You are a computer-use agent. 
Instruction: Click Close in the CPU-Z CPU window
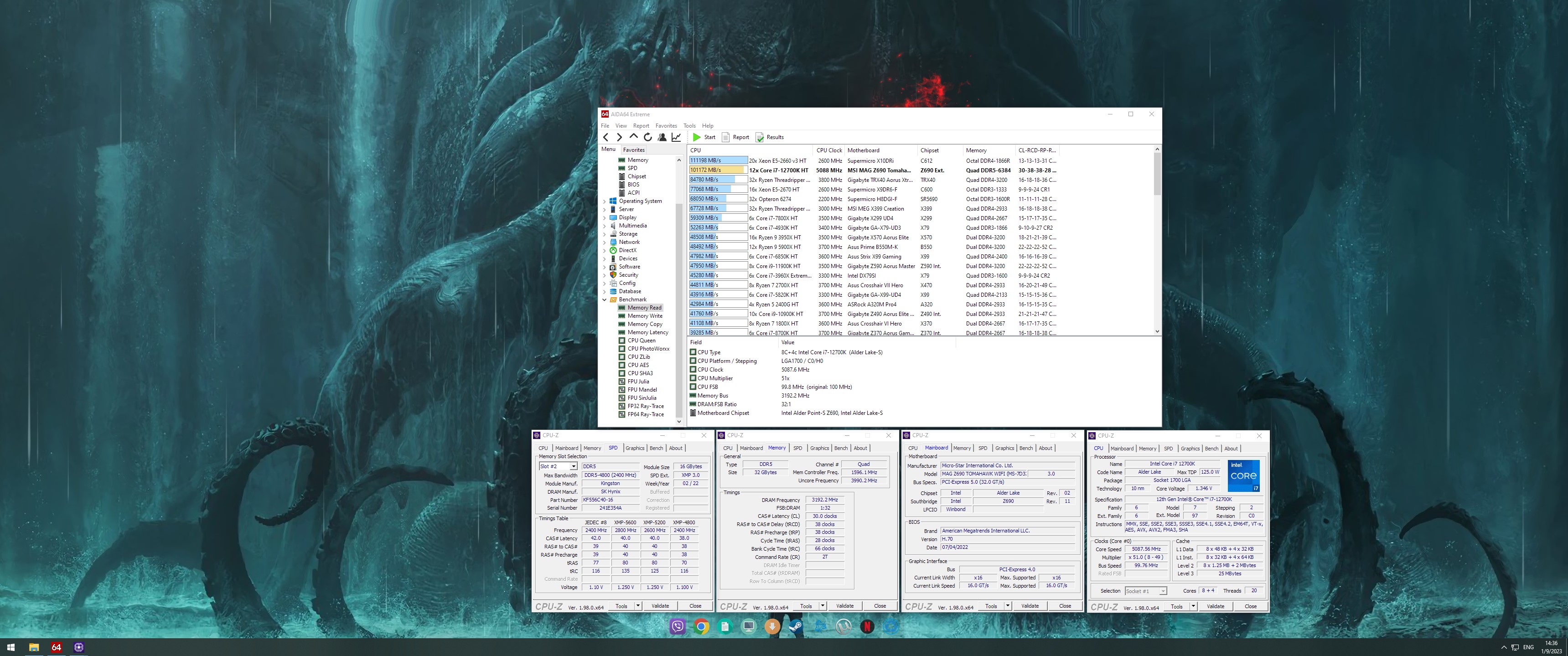pos(1250,606)
